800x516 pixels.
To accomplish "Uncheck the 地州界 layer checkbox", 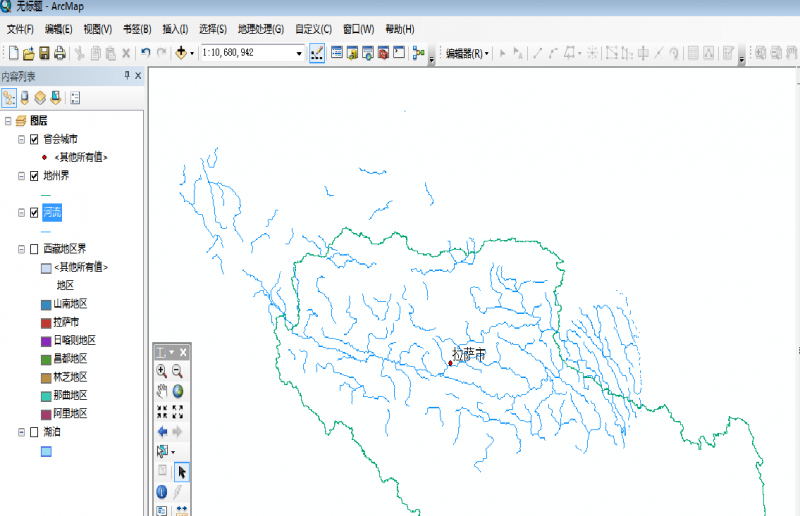I will pos(34,176).
